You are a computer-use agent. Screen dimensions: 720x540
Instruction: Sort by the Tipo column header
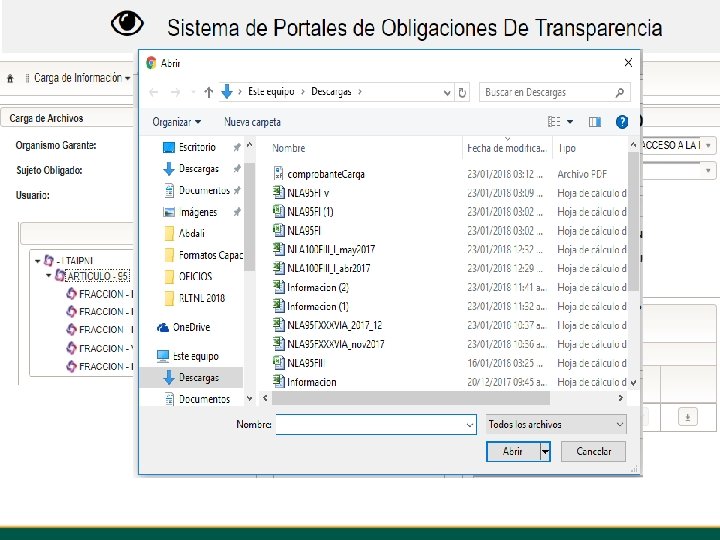click(x=567, y=148)
